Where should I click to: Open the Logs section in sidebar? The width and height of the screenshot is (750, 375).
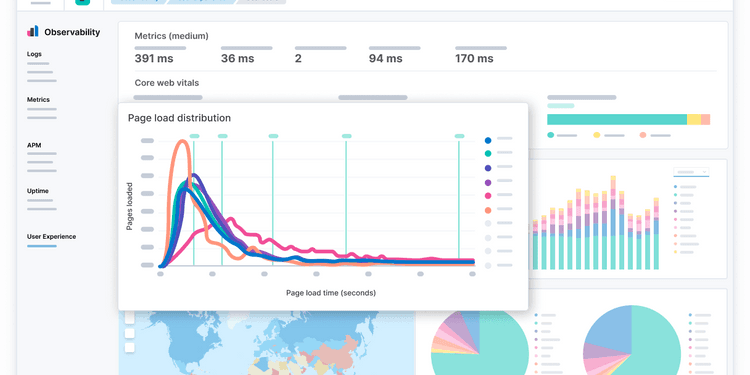(x=34, y=54)
